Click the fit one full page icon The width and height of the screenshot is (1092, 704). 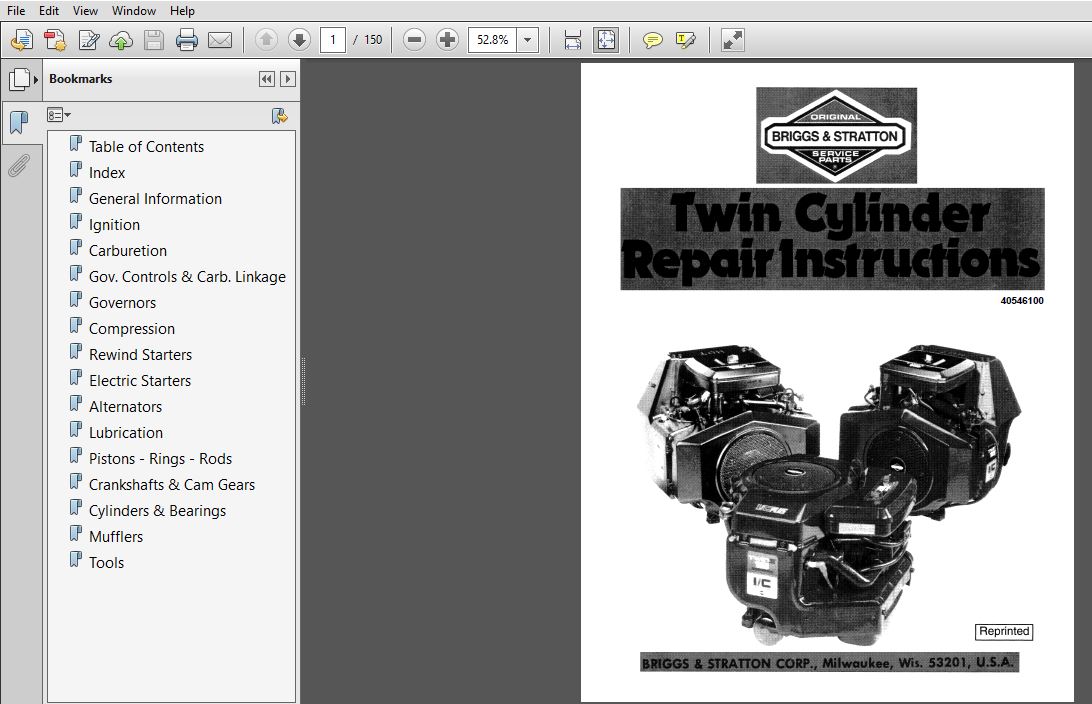[x=606, y=40]
